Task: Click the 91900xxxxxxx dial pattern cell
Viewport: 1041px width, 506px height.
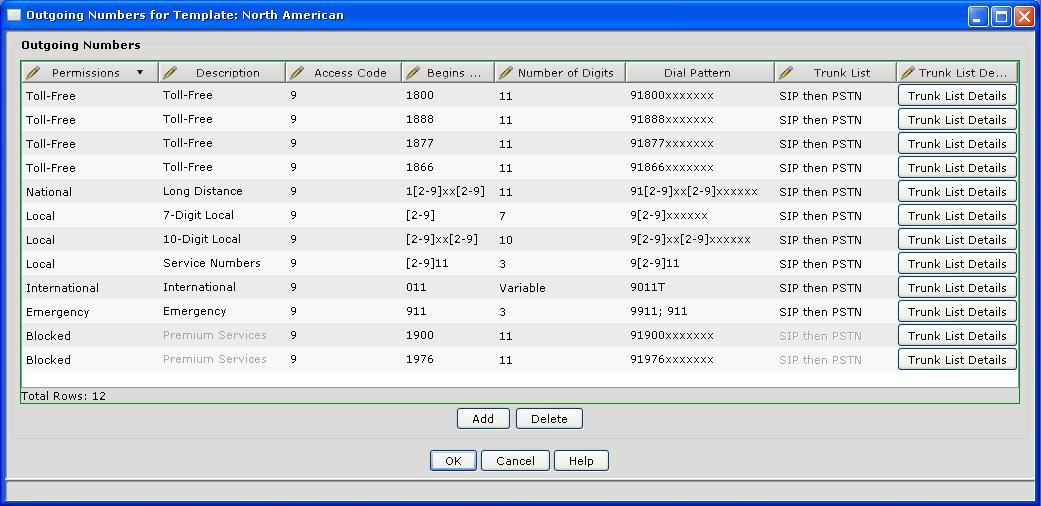Action: tap(700, 335)
